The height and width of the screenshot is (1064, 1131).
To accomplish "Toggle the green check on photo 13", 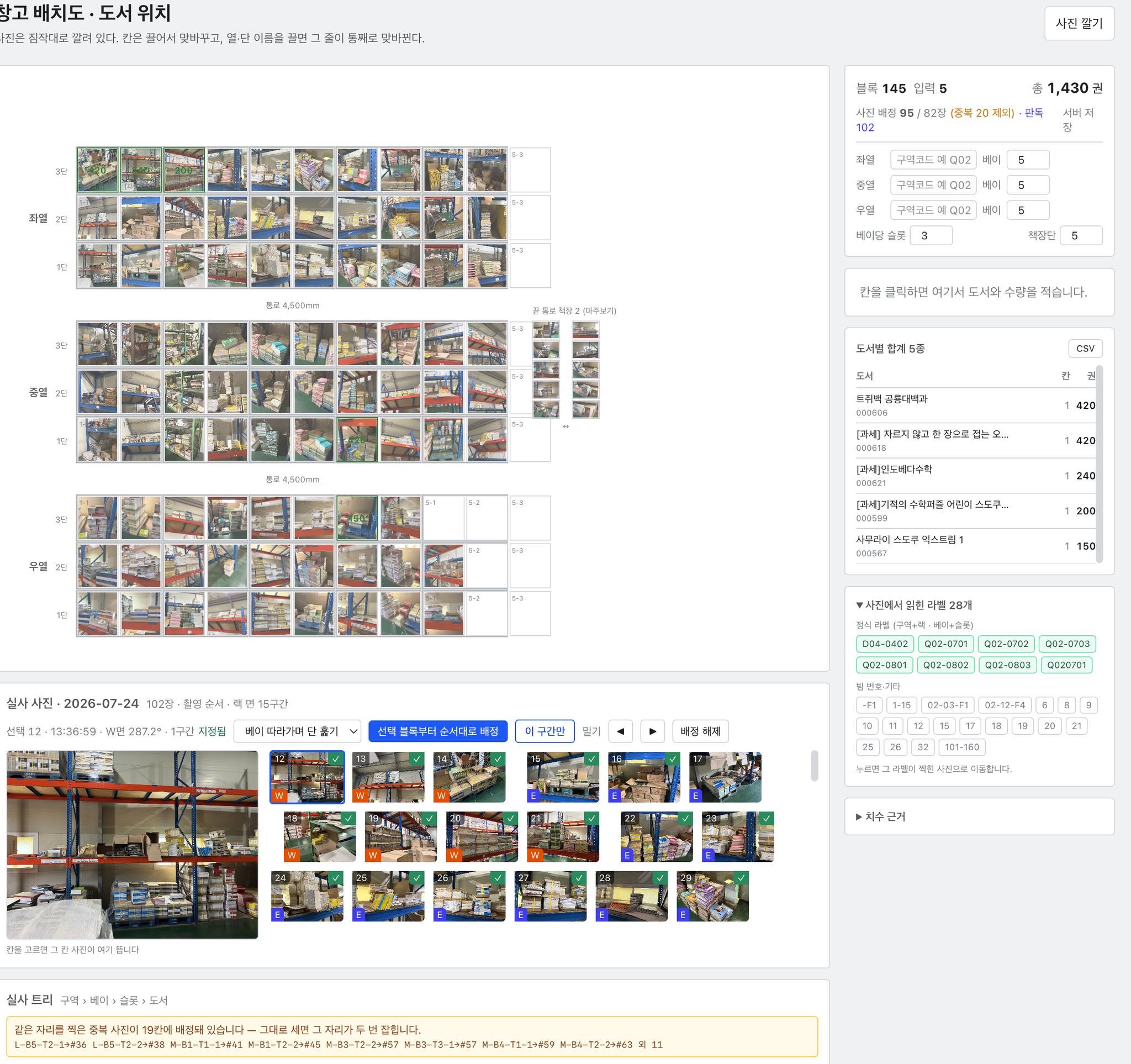I will click(417, 759).
